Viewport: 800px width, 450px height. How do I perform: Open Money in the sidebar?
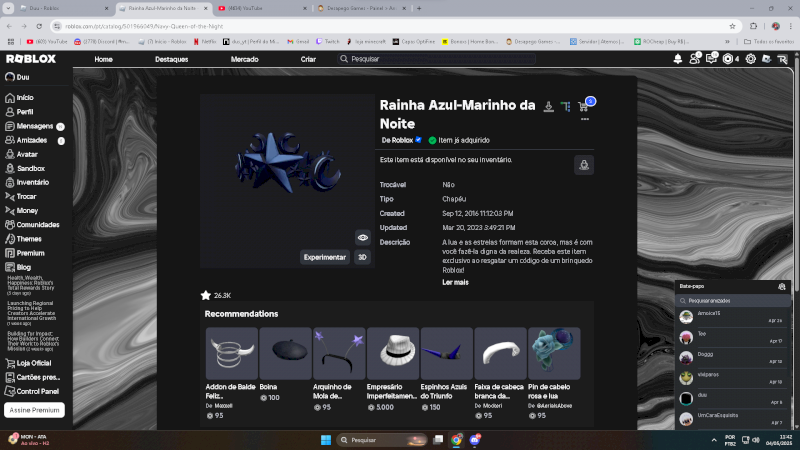coord(21,210)
